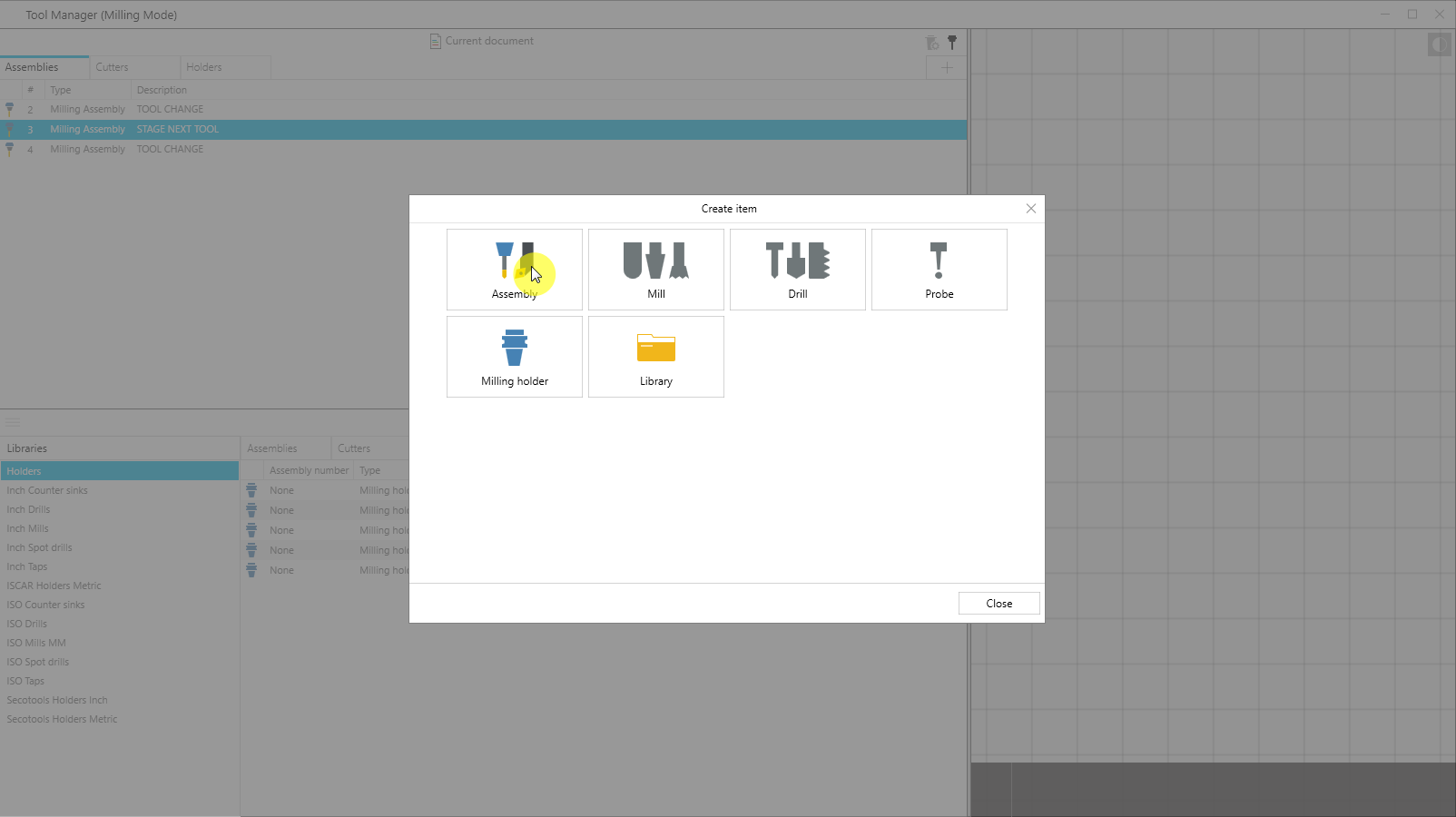1456x817 pixels.
Task: Select the Drill tool type icon
Action: click(797, 269)
